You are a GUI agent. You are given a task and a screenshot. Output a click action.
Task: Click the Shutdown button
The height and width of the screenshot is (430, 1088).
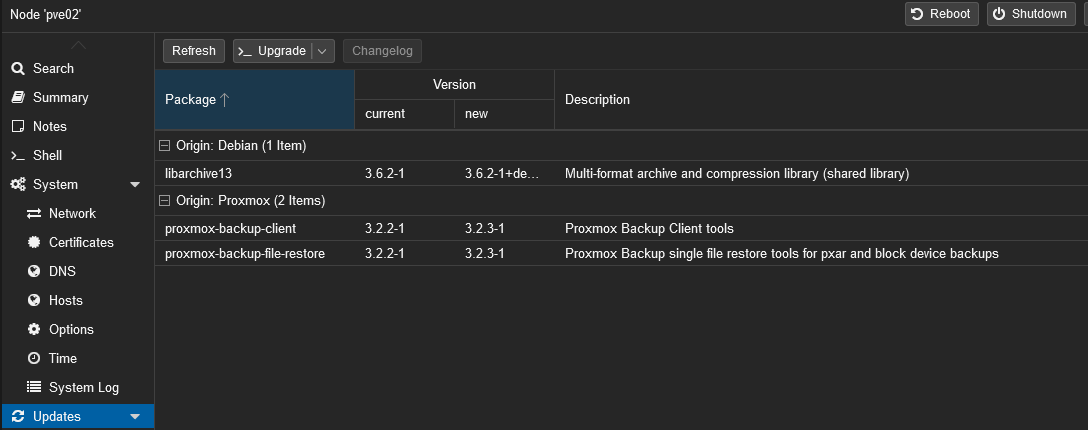(x=1028, y=14)
